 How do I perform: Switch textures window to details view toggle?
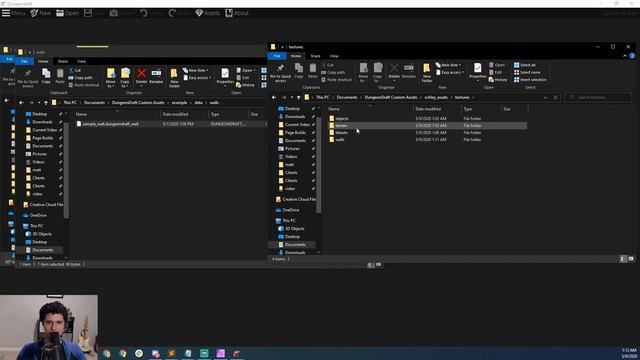[623, 259]
